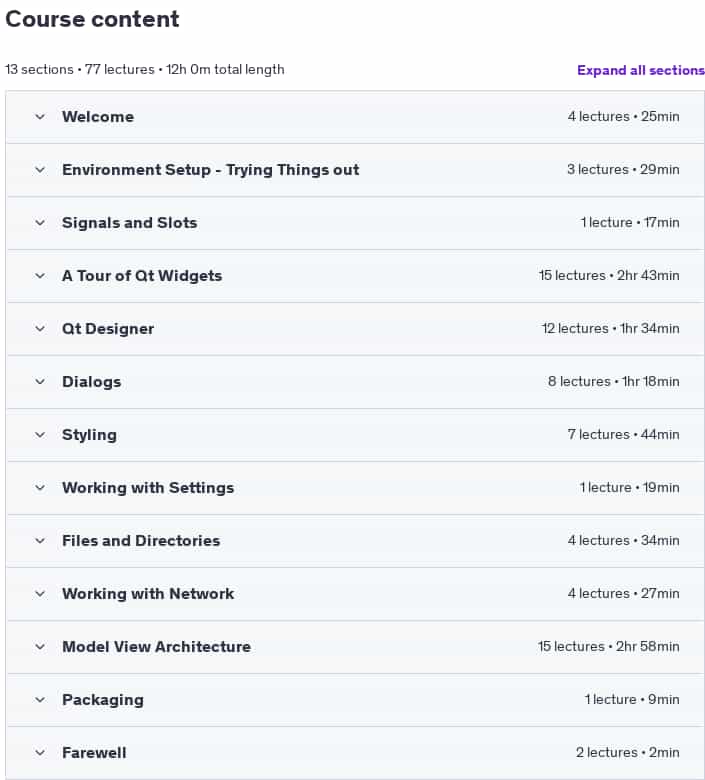Expand the A Tour of Qt Widgets chevron
705x780 pixels.
click(x=40, y=276)
